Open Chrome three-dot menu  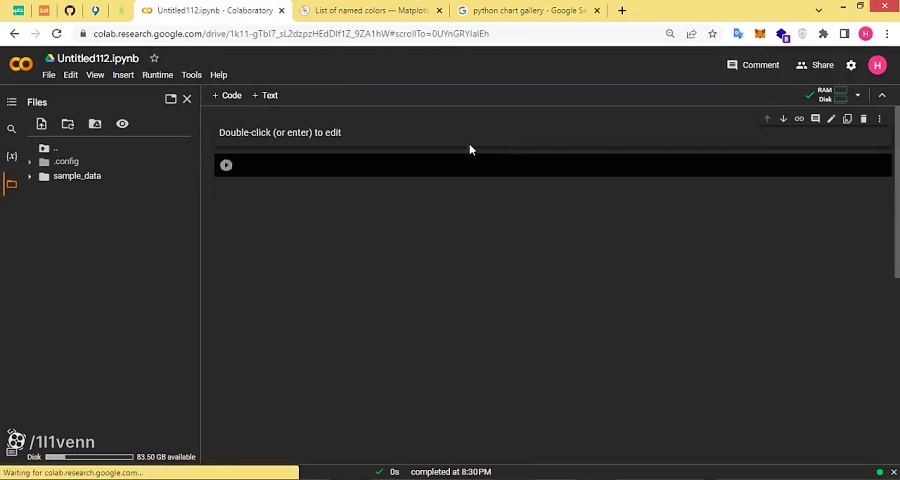click(887, 34)
